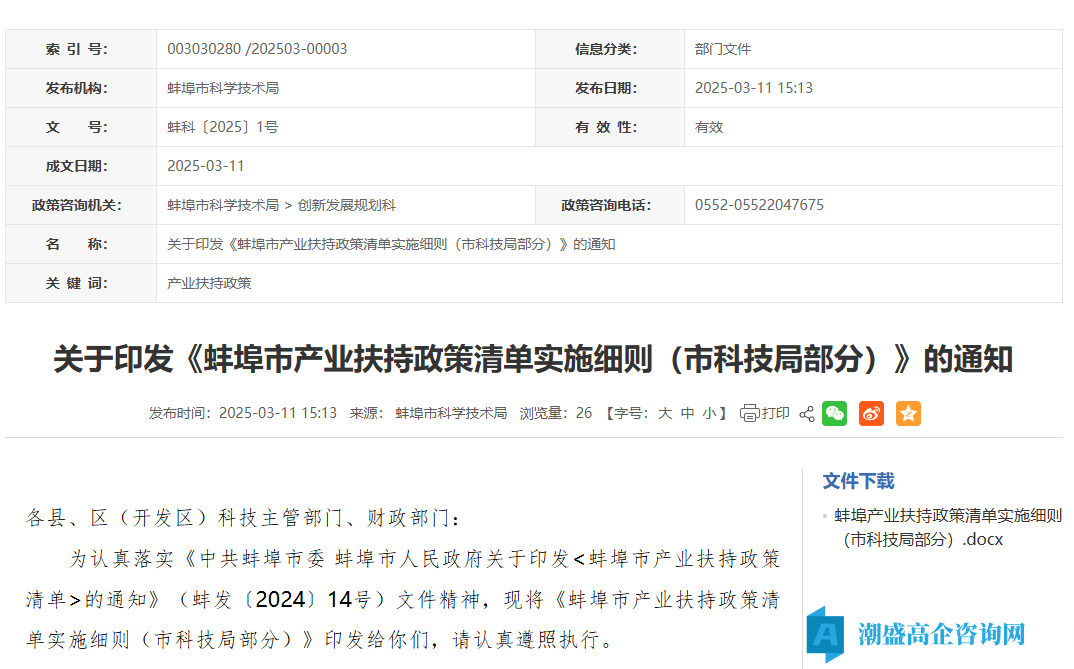Image resolution: width=1074 pixels, height=669 pixels.
Task: Click the main article headline title
Action: (x=533, y=359)
